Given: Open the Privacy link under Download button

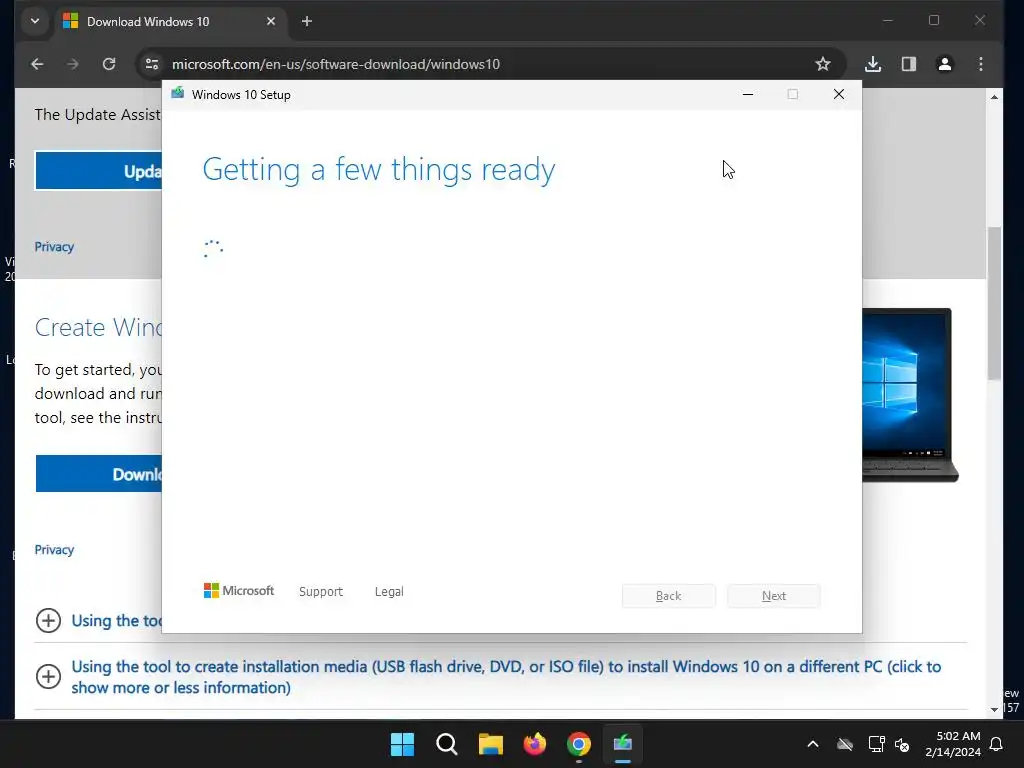Looking at the screenshot, I should pyautogui.click(x=54, y=550).
